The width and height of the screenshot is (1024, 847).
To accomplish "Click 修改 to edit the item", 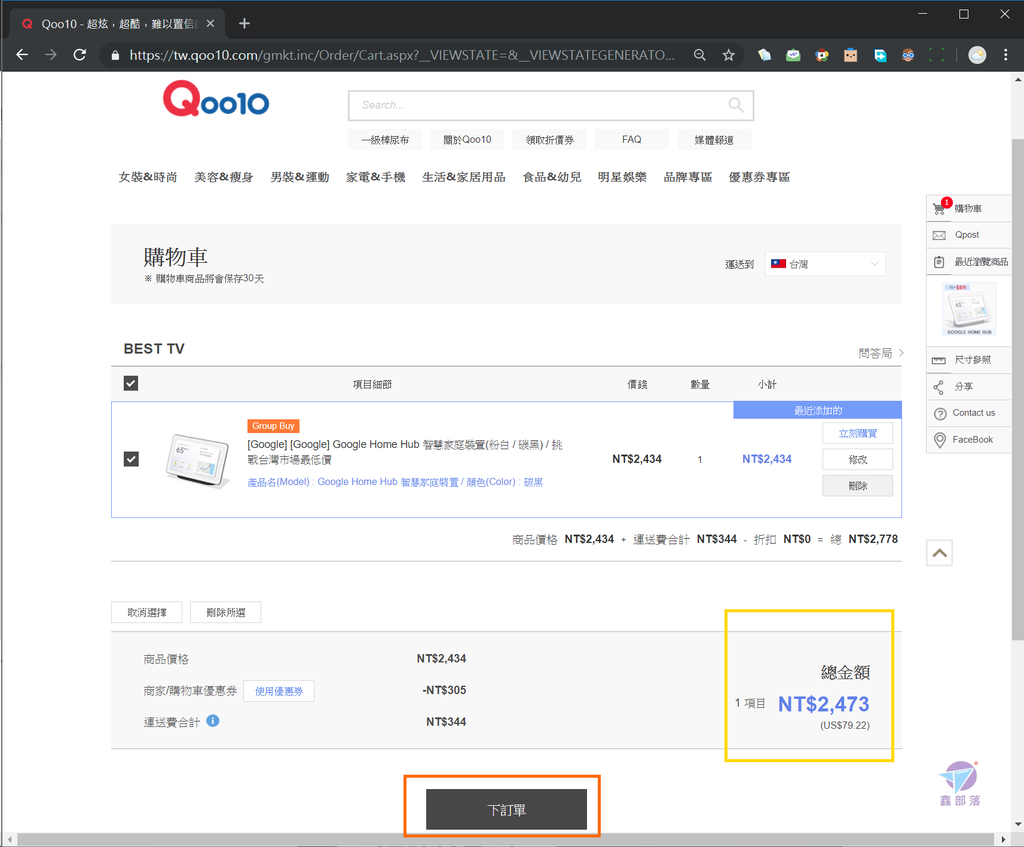I will pyautogui.click(x=857, y=460).
